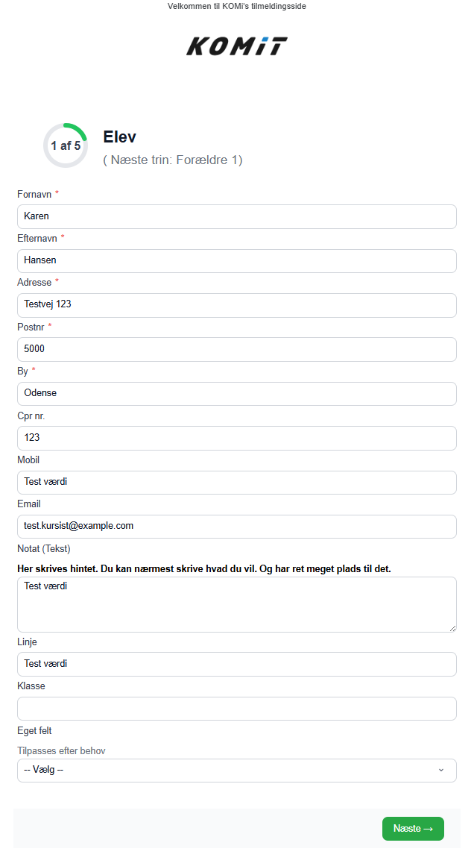Focus the Linje input field
The image size is (475, 856).
[237, 664]
